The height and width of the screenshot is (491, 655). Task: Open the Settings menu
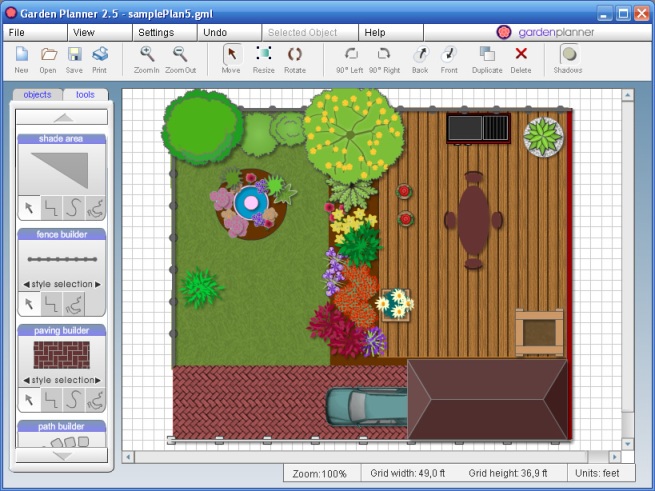pos(155,32)
